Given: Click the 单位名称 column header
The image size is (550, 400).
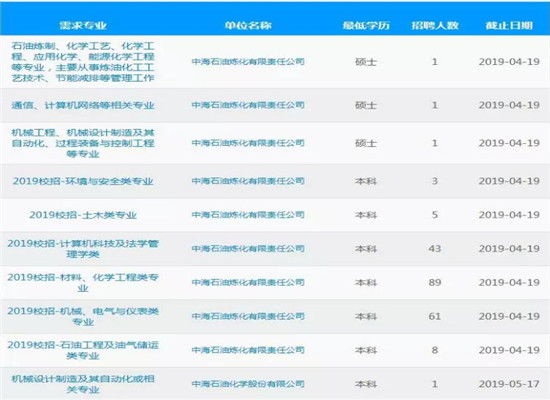Looking at the screenshot, I should pyautogui.click(x=248, y=25).
